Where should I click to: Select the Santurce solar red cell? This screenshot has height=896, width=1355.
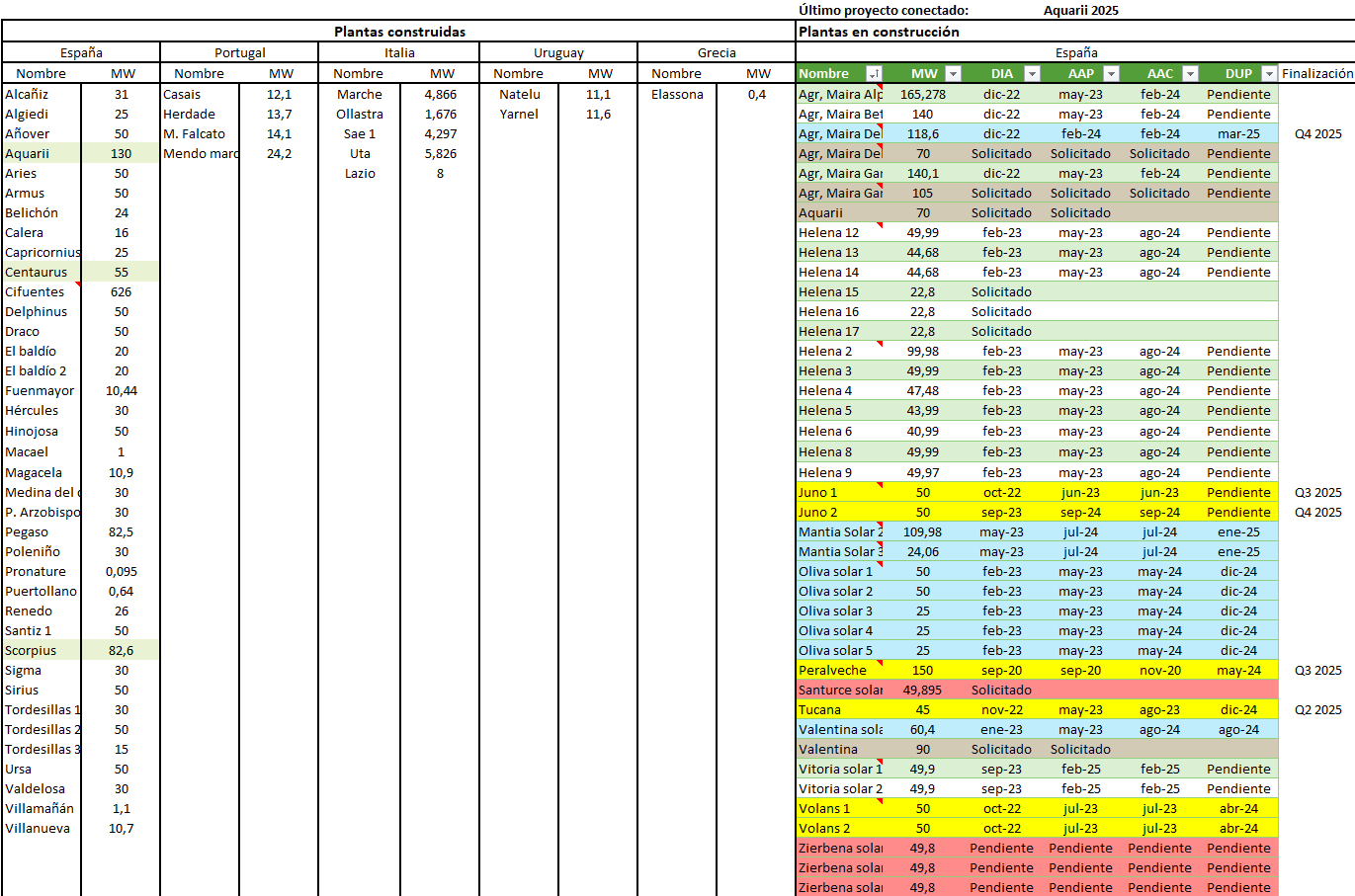pyautogui.click(x=839, y=690)
